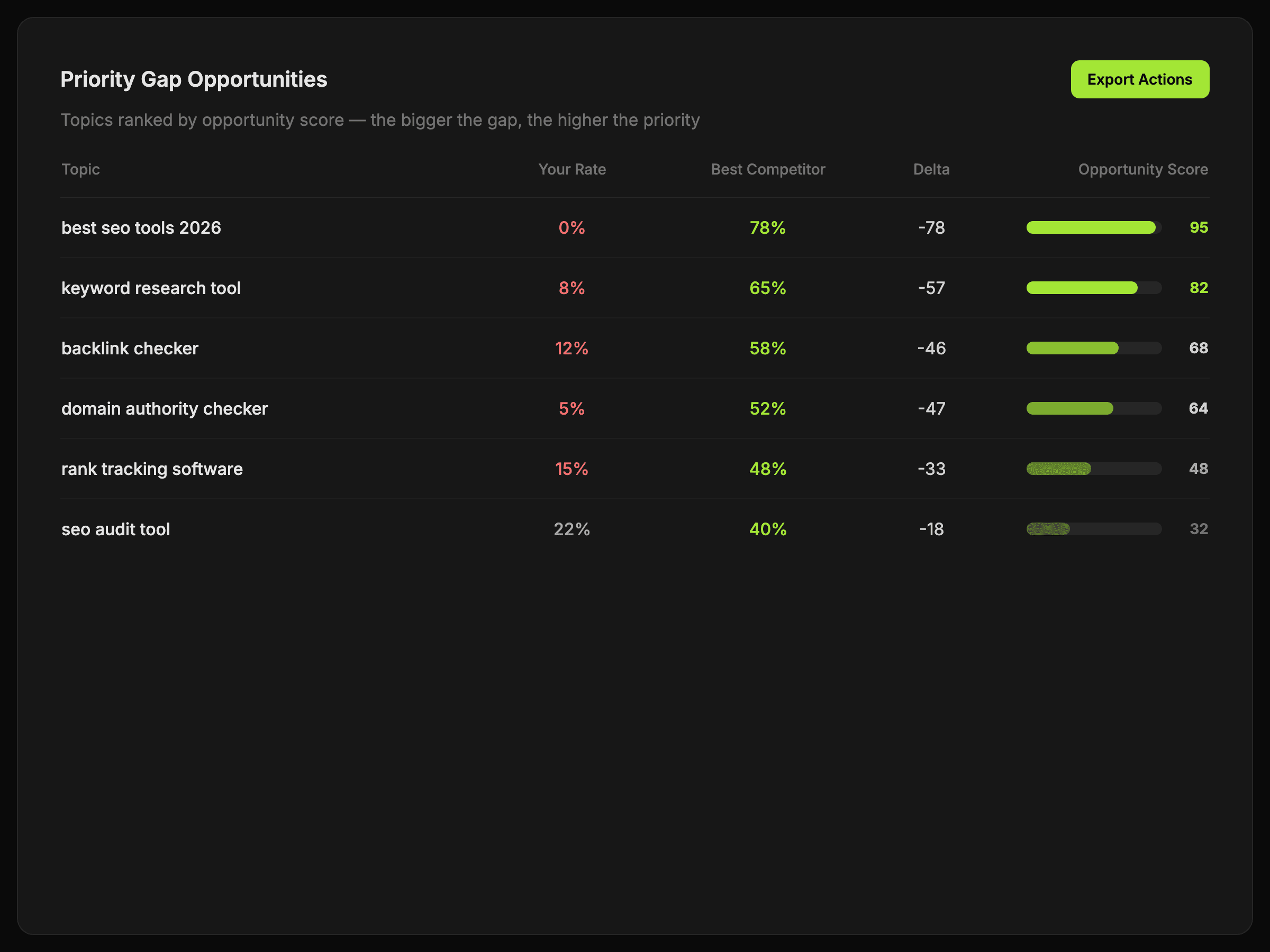Select the 'best seo tools 2026' topic row

[141, 228]
